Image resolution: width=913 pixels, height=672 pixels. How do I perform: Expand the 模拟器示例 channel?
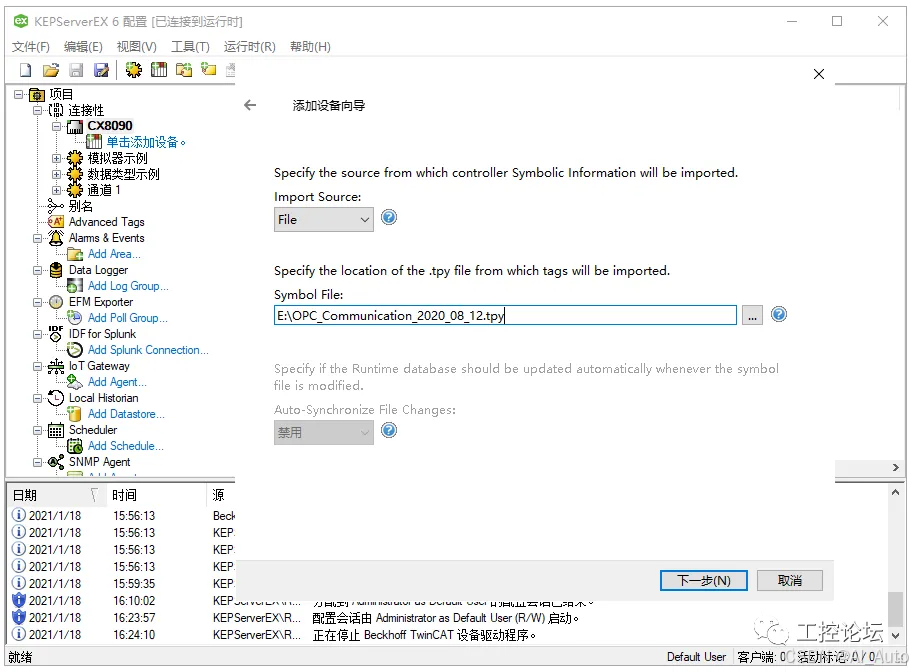[56, 158]
